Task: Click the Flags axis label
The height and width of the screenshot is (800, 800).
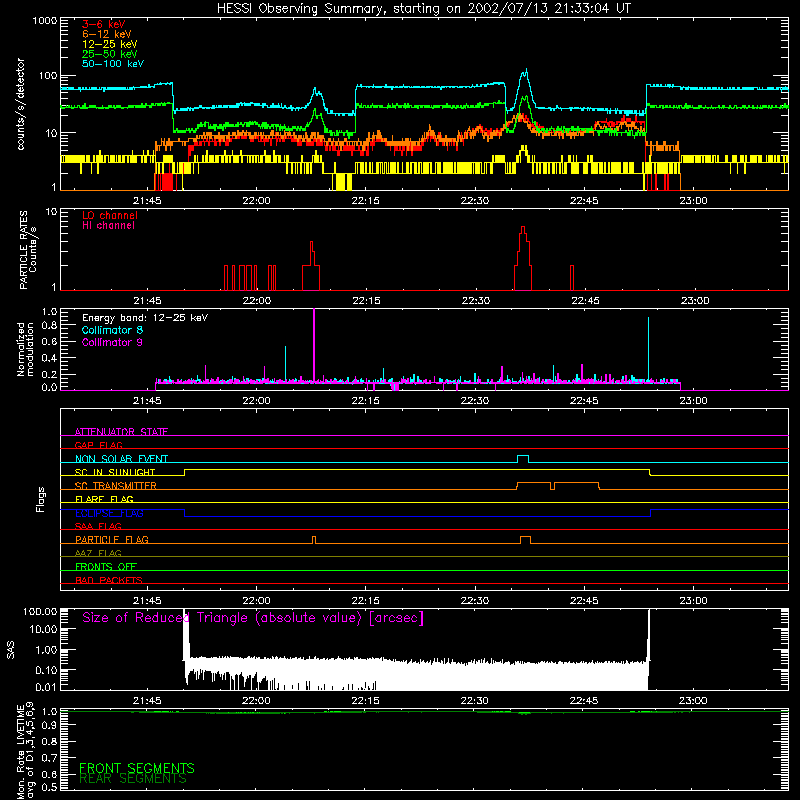Action: (x=41, y=499)
